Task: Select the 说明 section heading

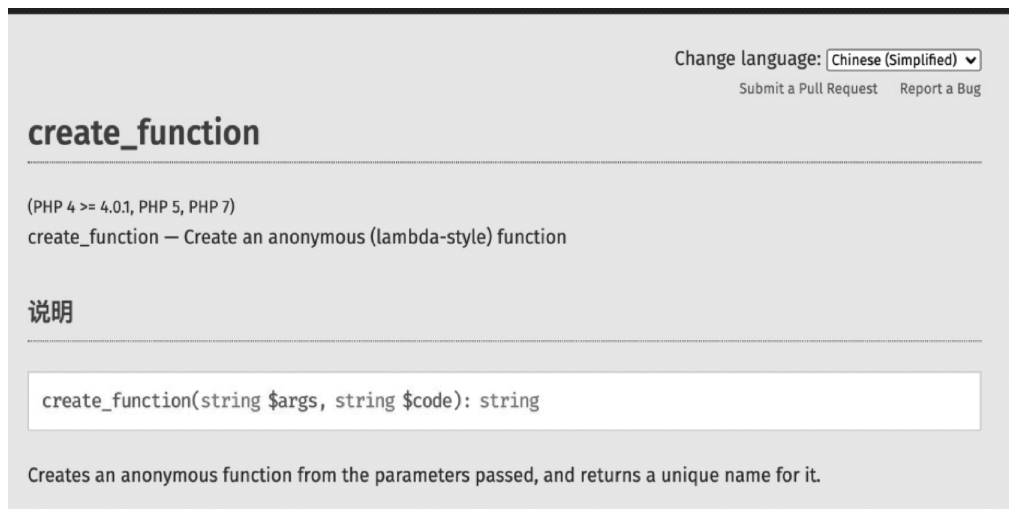Action: [50, 312]
